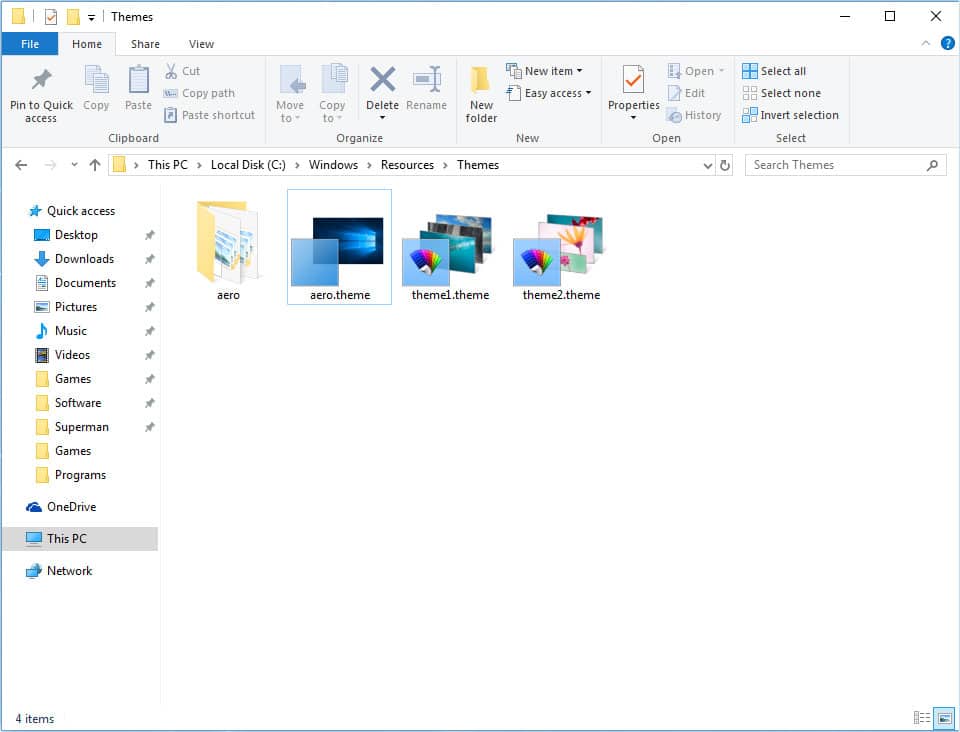The width and height of the screenshot is (960, 732).
Task: Open Customize Quick Access Toolbar arrow
Action: click(x=91, y=18)
